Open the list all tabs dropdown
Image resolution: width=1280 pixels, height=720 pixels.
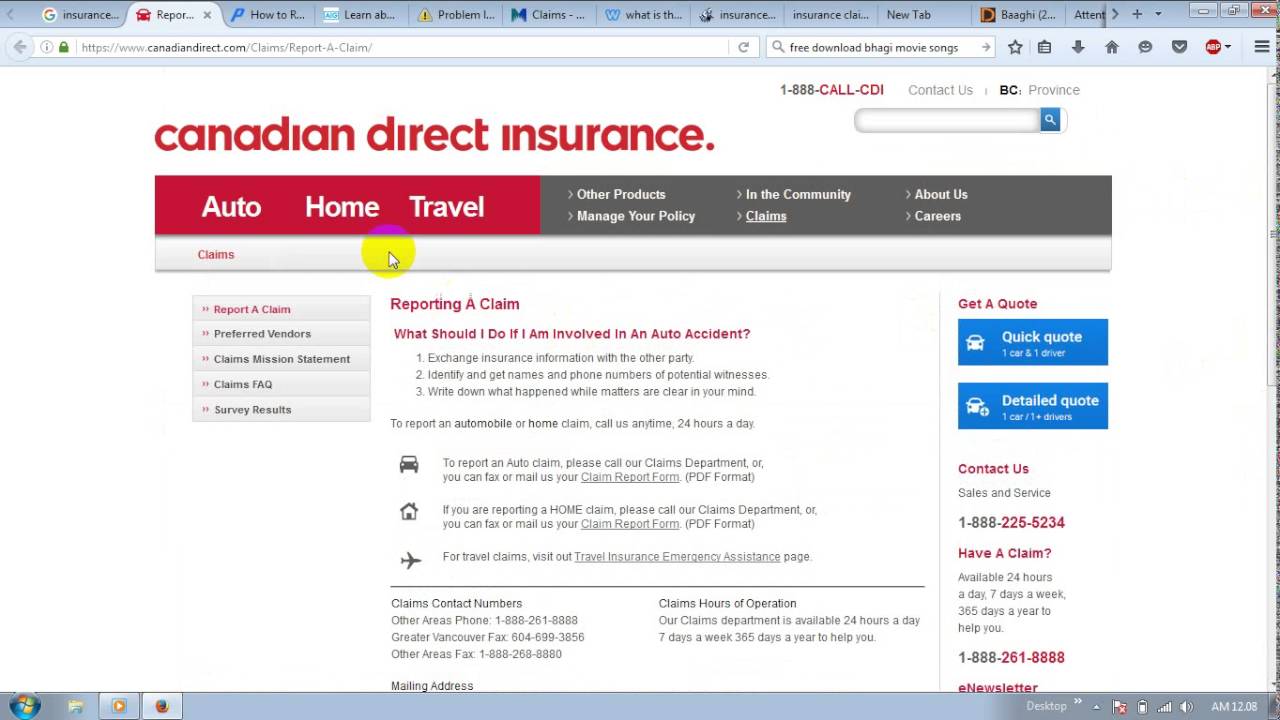tap(1158, 14)
